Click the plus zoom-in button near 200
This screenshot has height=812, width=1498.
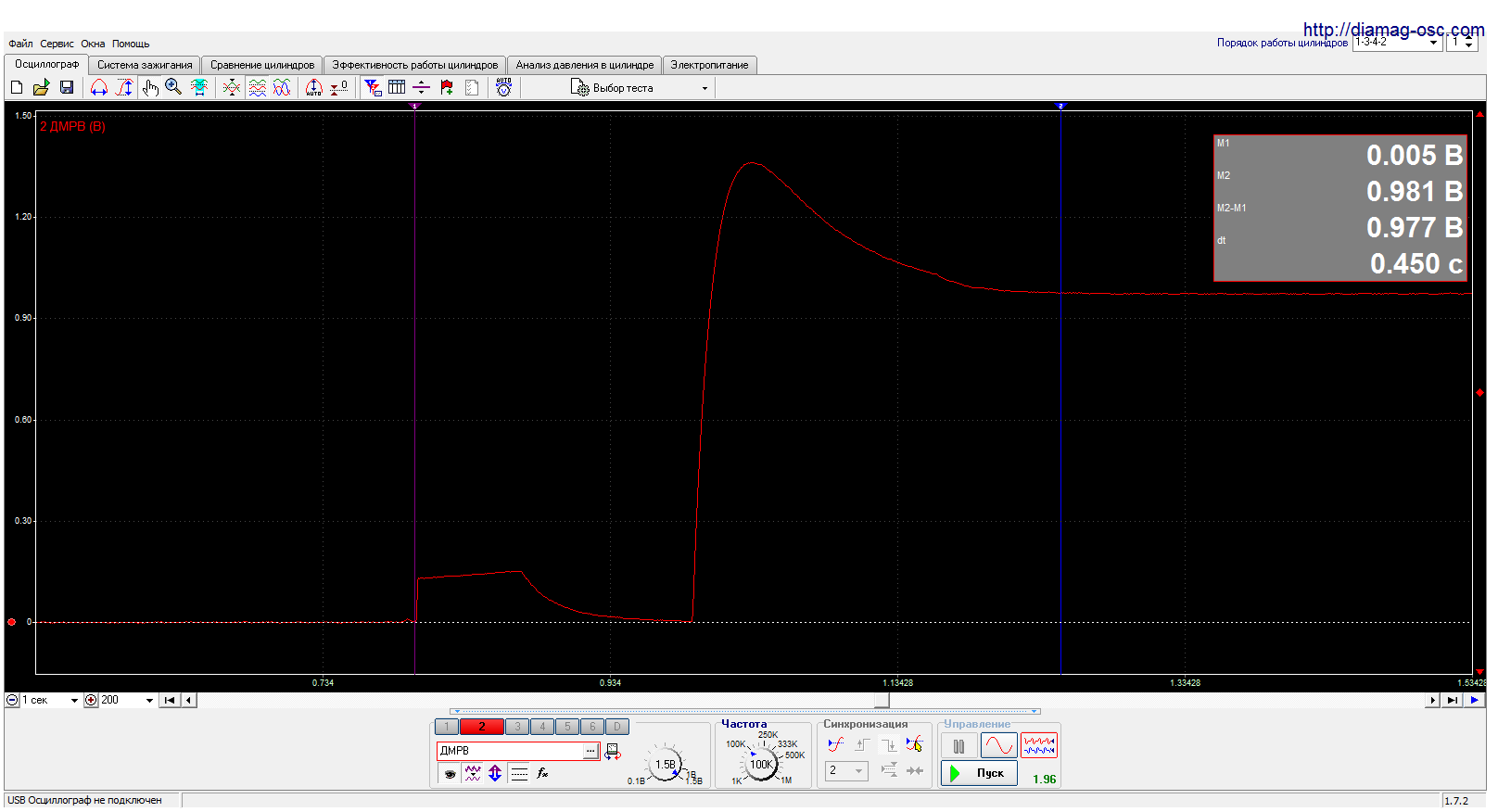tap(91, 701)
